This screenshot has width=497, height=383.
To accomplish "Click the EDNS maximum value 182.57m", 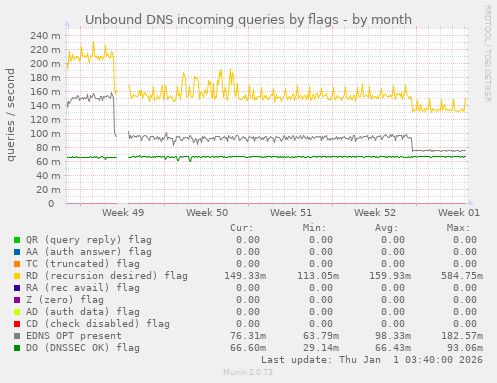I will click(x=462, y=336).
